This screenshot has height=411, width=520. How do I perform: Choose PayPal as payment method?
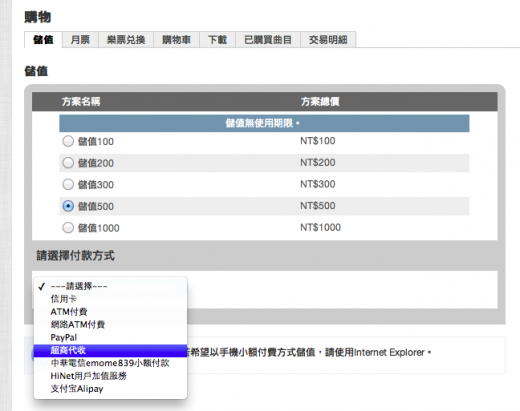click(110, 337)
